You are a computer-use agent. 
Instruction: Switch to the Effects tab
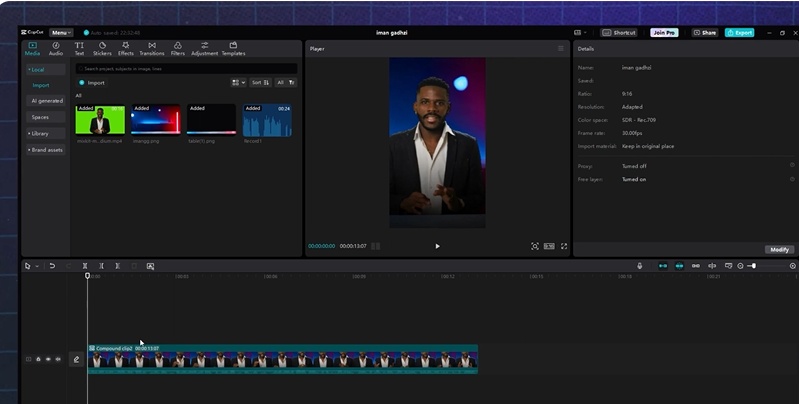click(x=125, y=49)
